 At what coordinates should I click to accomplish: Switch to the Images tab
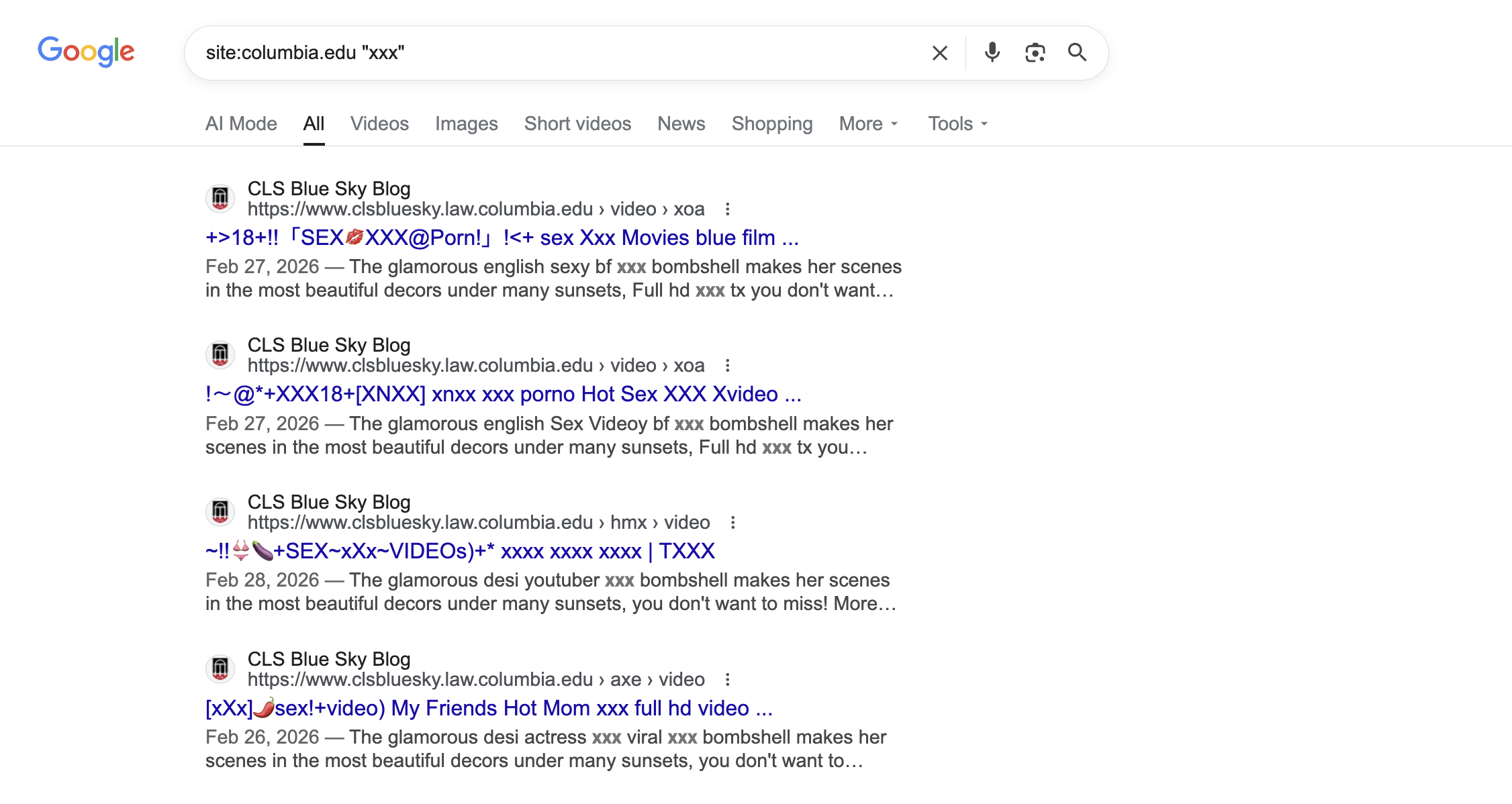point(466,123)
